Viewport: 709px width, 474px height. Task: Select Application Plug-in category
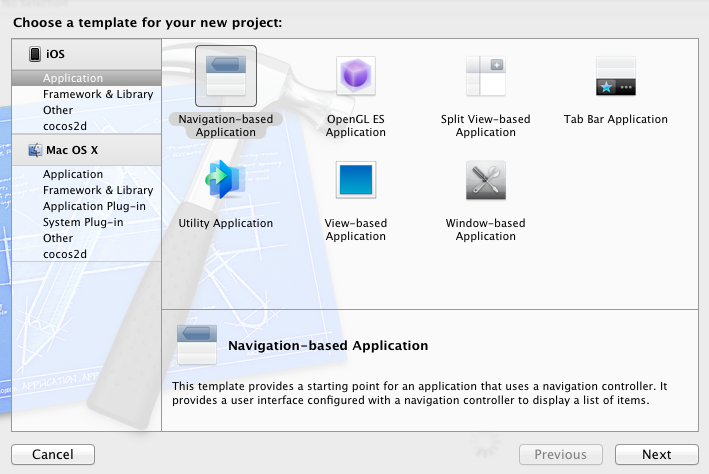tap(86, 206)
